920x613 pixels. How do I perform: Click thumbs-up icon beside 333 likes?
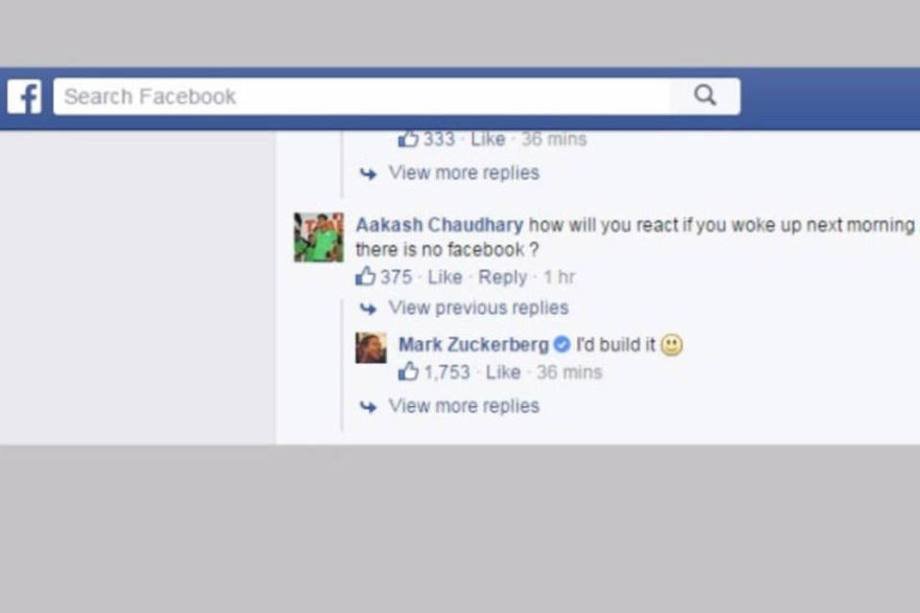pos(408,139)
